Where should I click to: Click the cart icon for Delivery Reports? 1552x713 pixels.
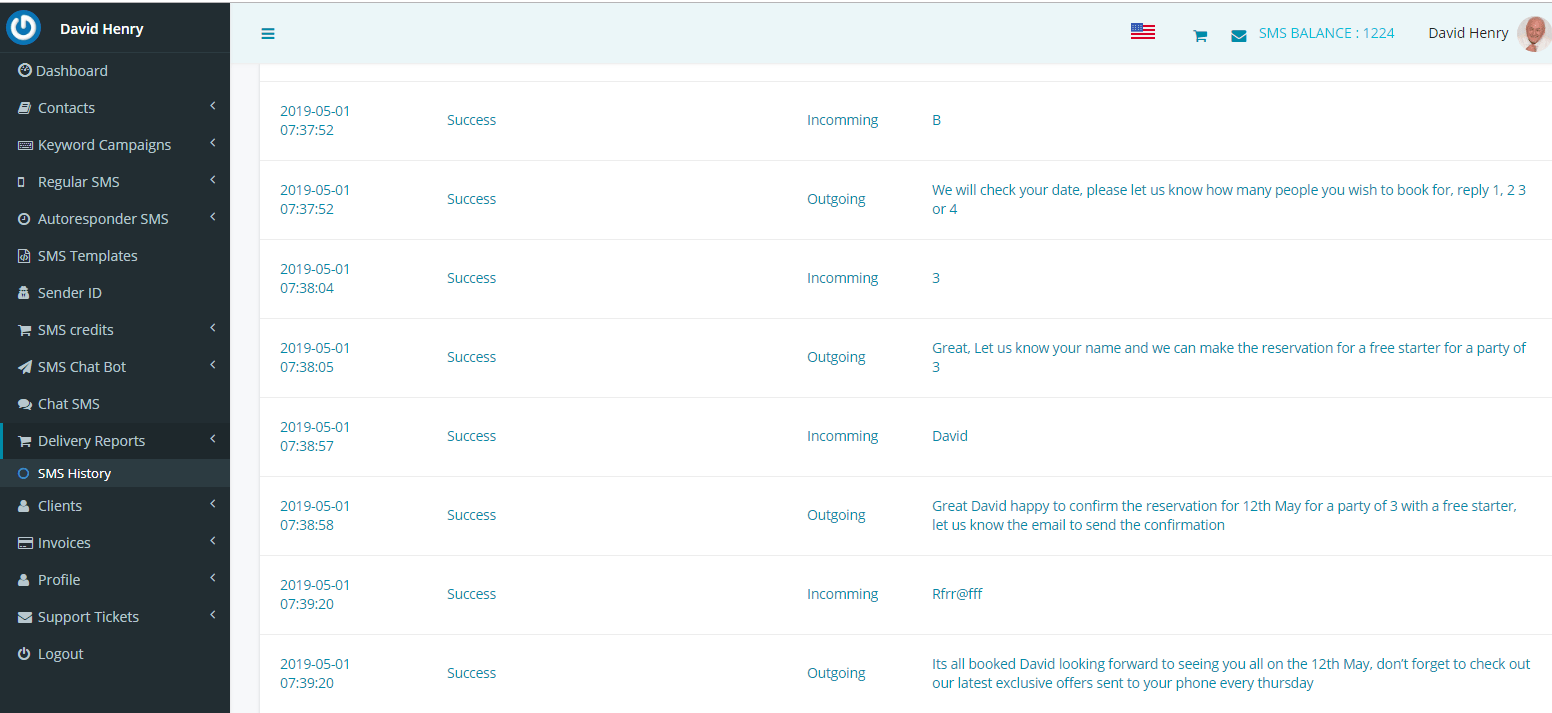tap(25, 441)
